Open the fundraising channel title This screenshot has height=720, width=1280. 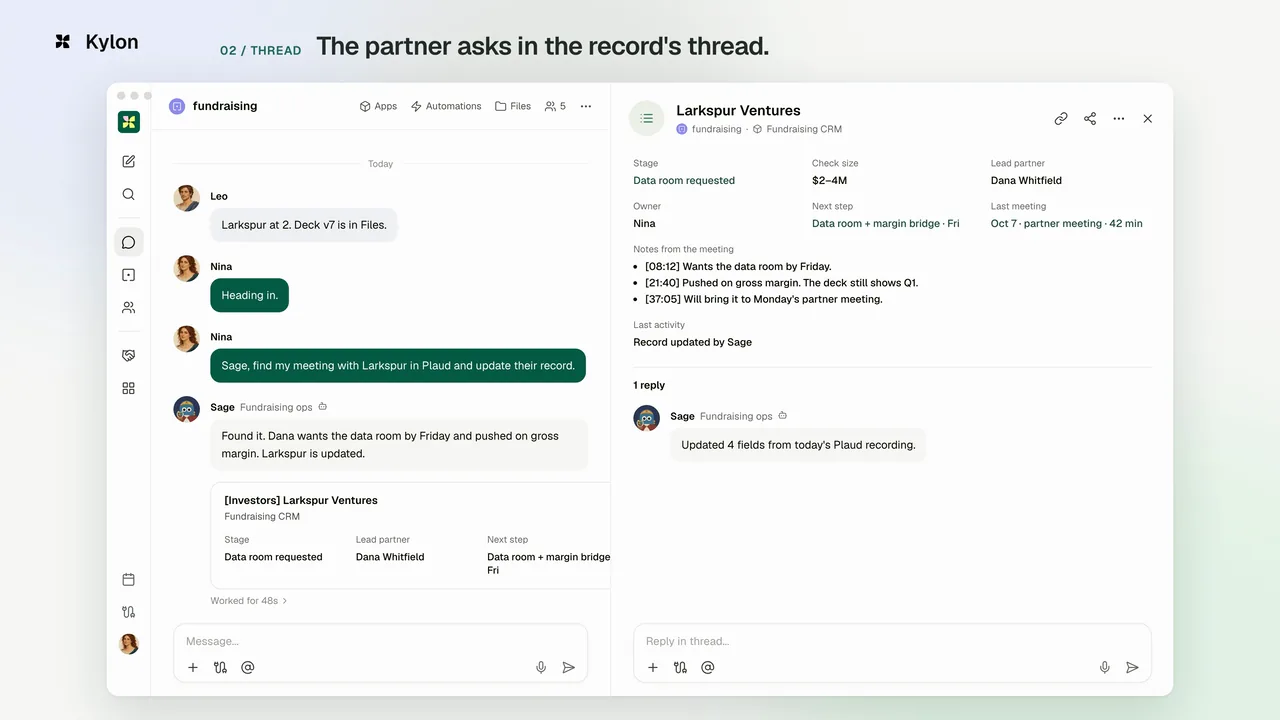225,106
